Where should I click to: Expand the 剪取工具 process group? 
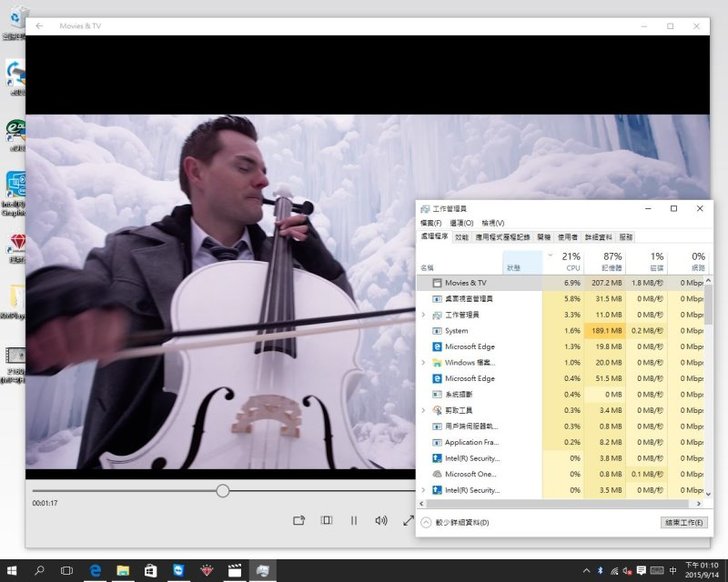coord(423,411)
